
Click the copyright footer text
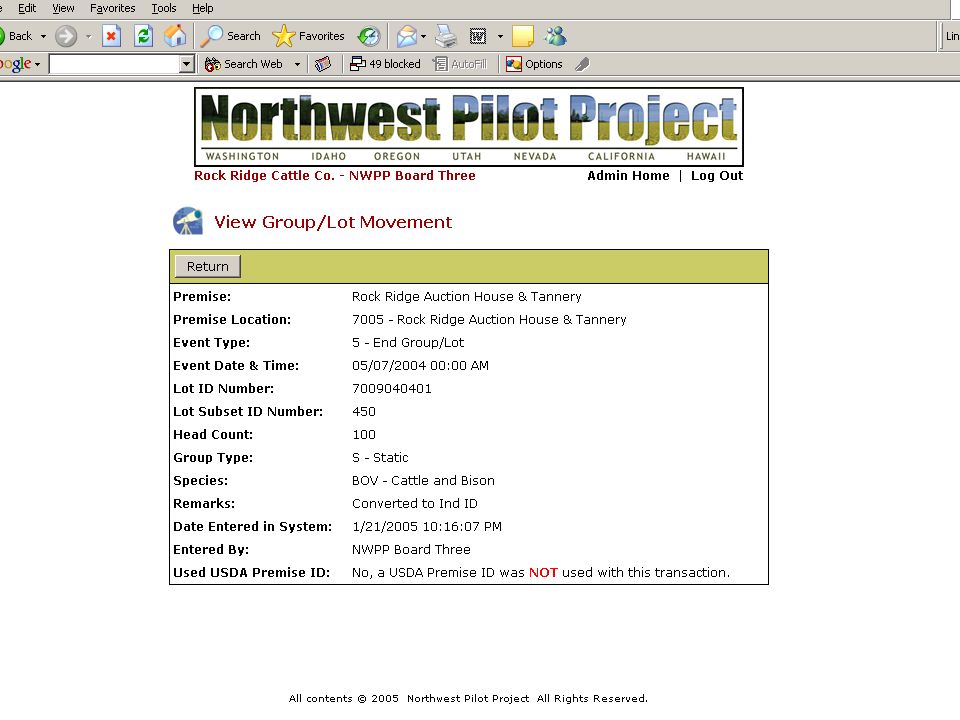pos(468,699)
